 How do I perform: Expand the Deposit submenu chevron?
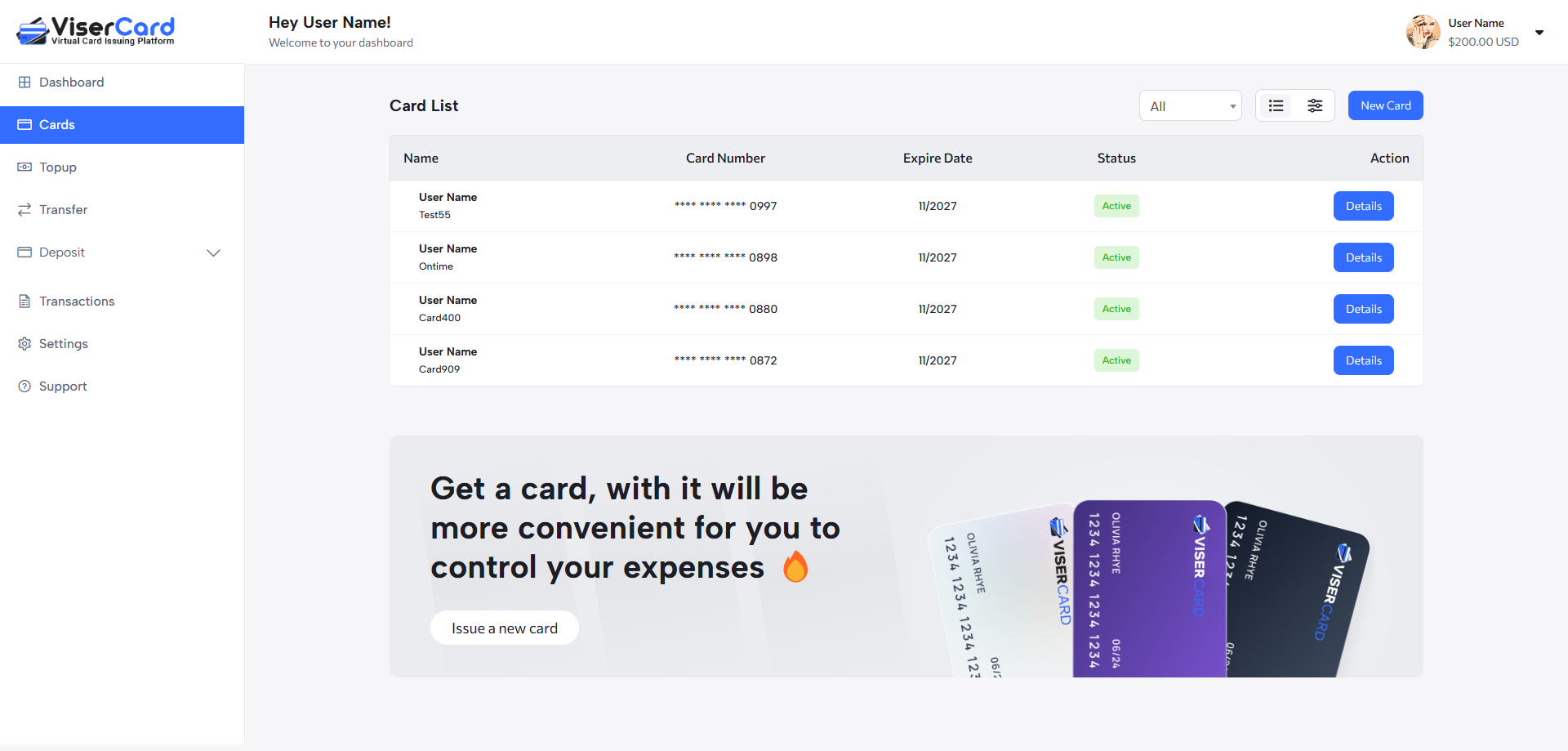click(x=213, y=253)
